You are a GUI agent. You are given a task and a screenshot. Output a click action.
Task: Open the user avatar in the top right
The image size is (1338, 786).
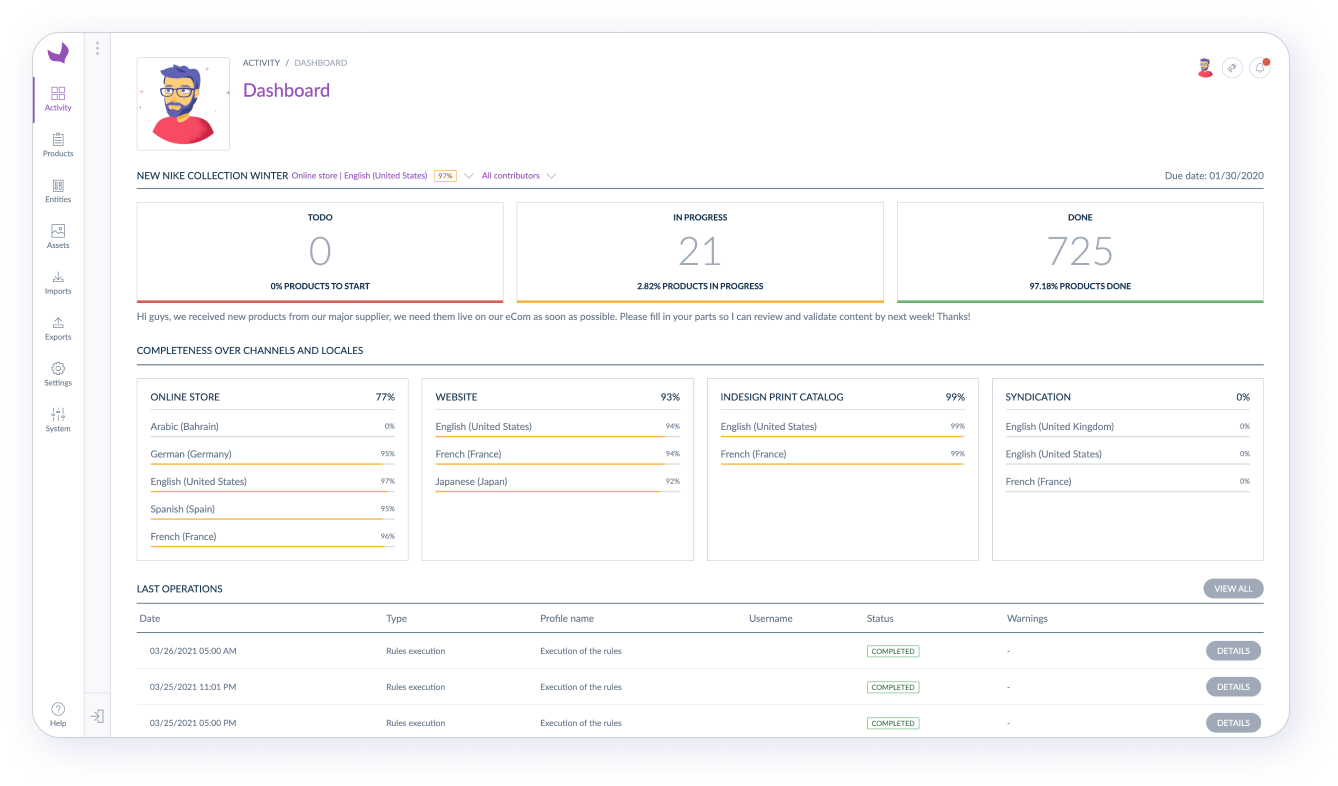pos(1205,67)
